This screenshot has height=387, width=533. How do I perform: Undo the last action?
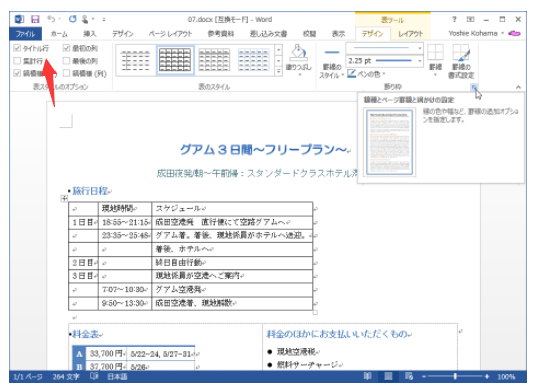[51, 19]
